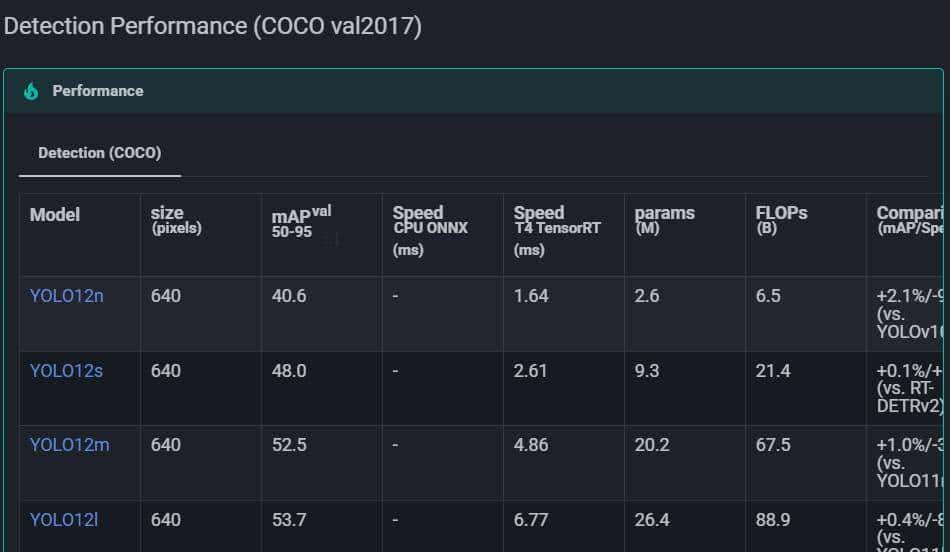Click the 88.9 FLOPs cell for YOLO12l

[773, 520]
